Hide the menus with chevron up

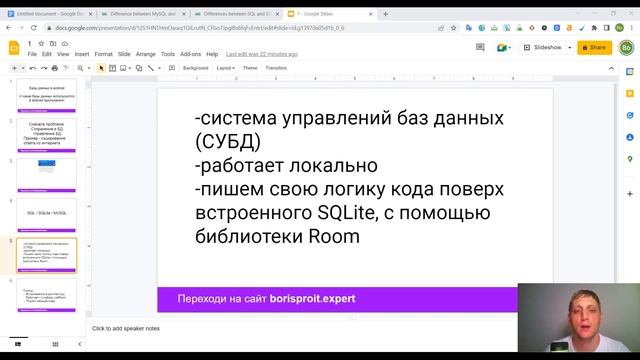click(611, 68)
